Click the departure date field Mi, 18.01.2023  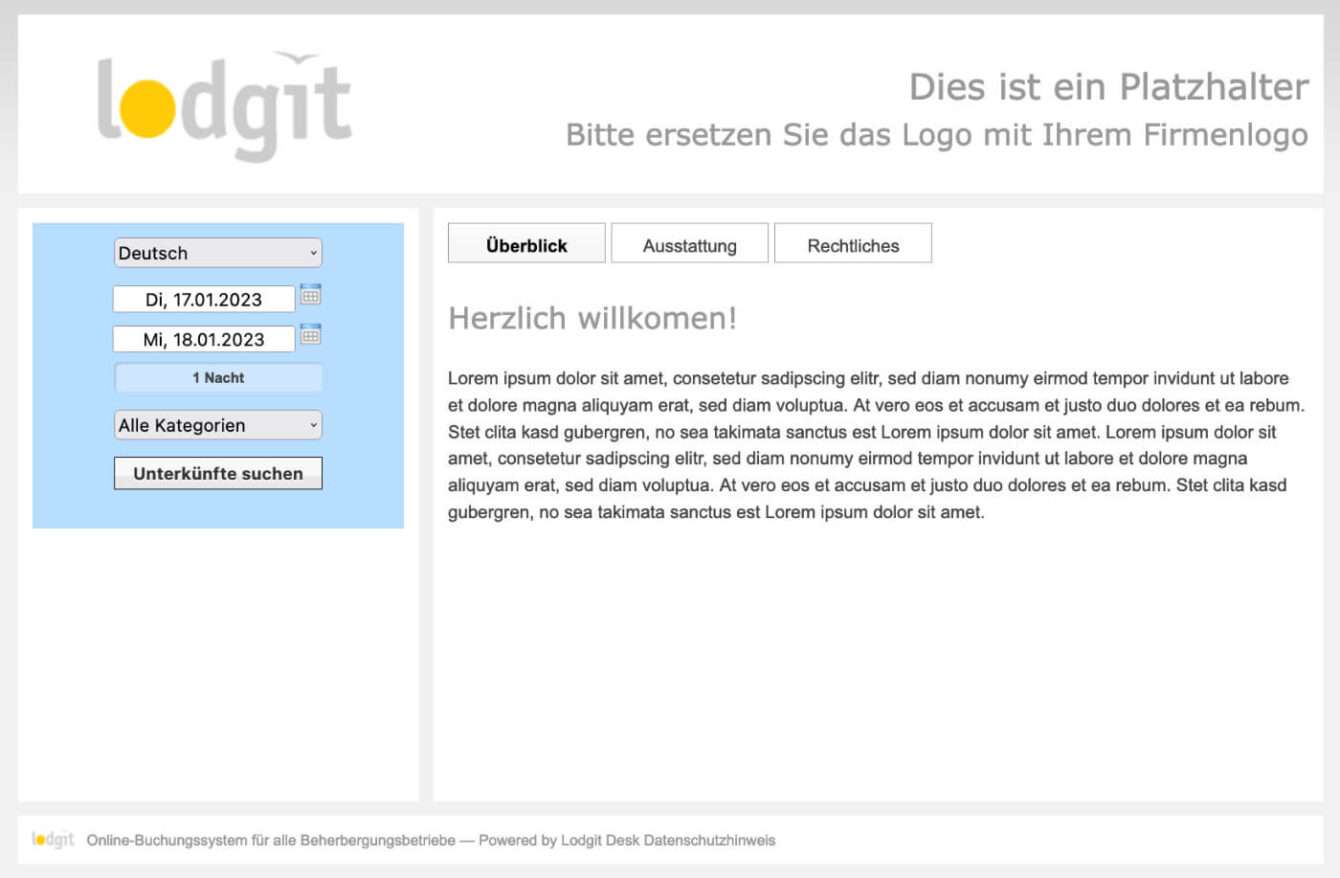pos(204,339)
